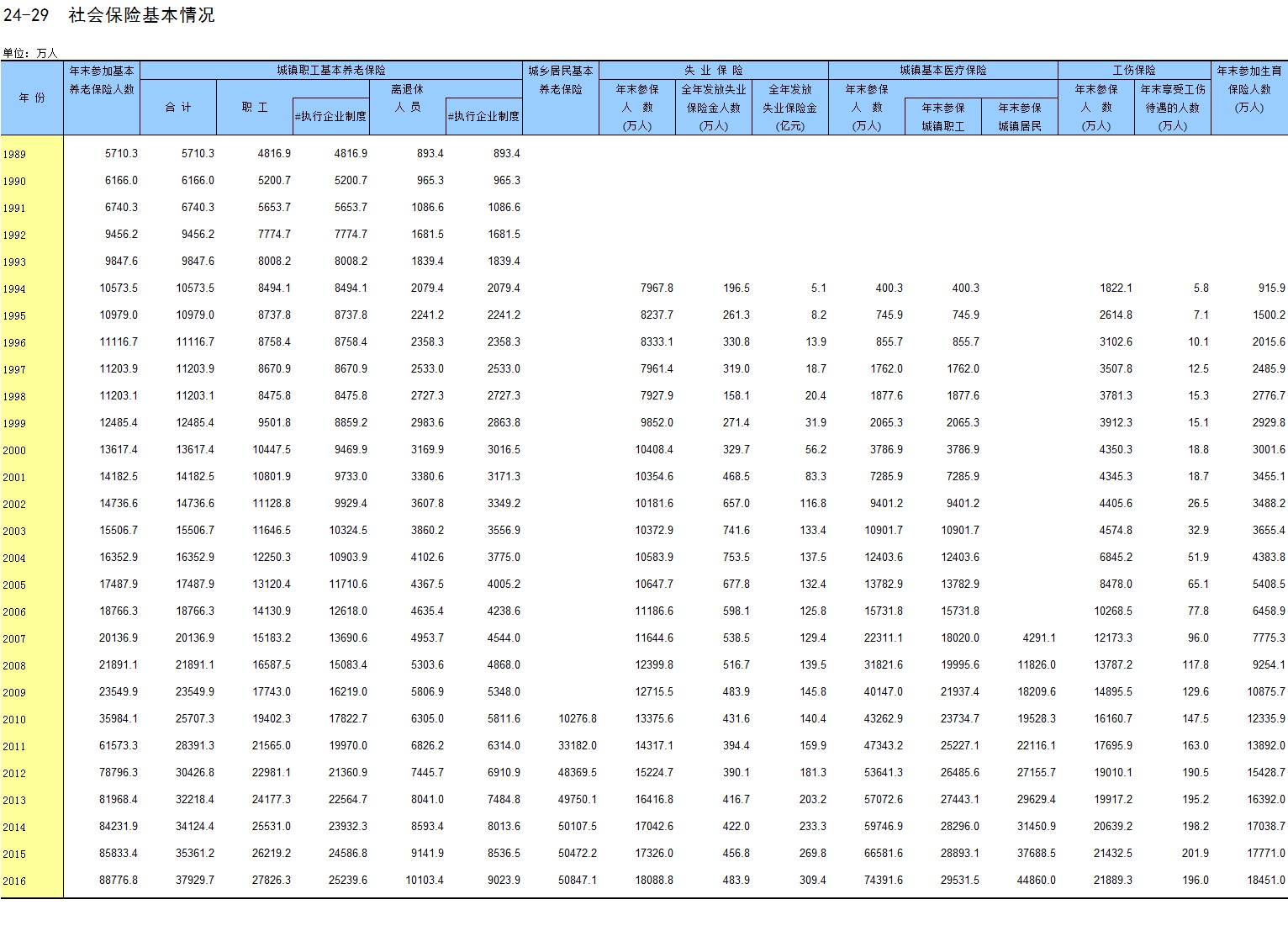Click the table title 社会保险基本情况
This screenshot has height=926, width=1288.
tap(141, 15)
